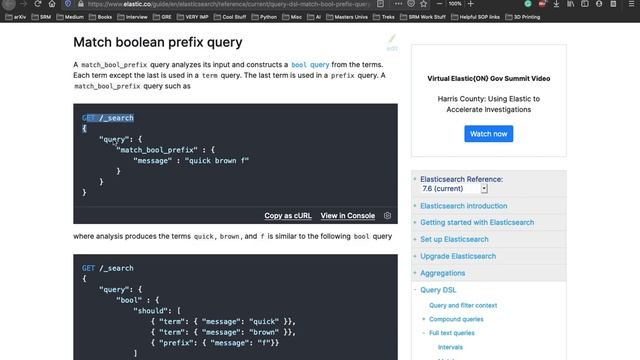Click the pencil edit icon beside title
640x360 pixels.
coord(392,42)
